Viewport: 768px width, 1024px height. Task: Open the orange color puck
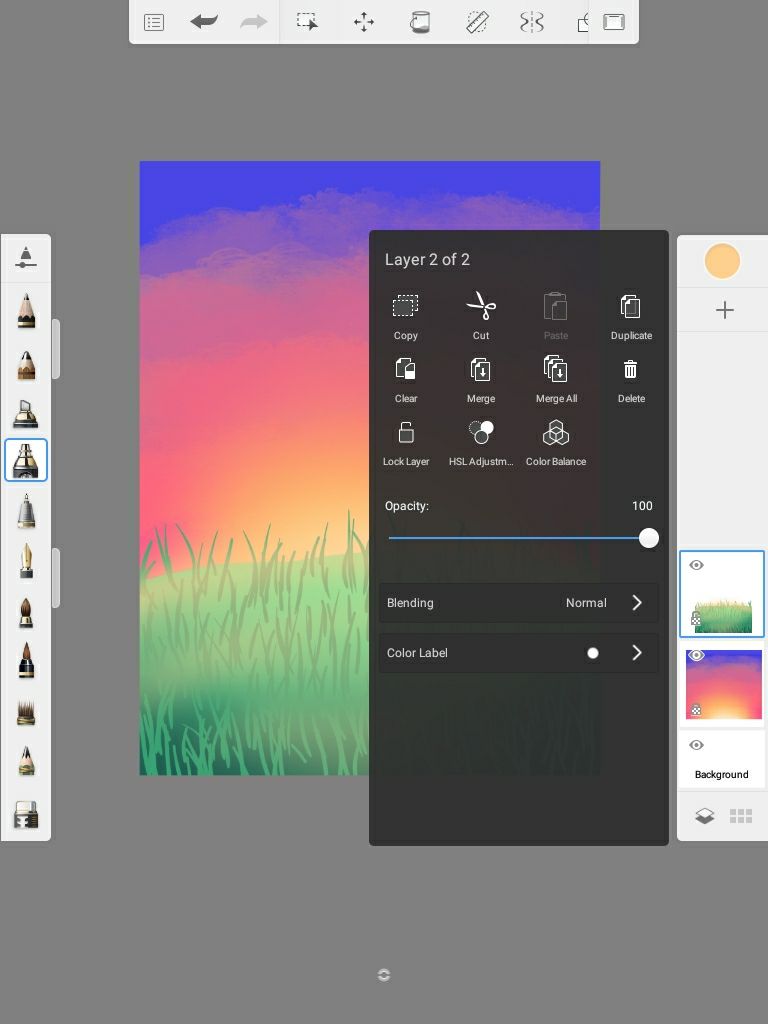pyautogui.click(x=722, y=261)
